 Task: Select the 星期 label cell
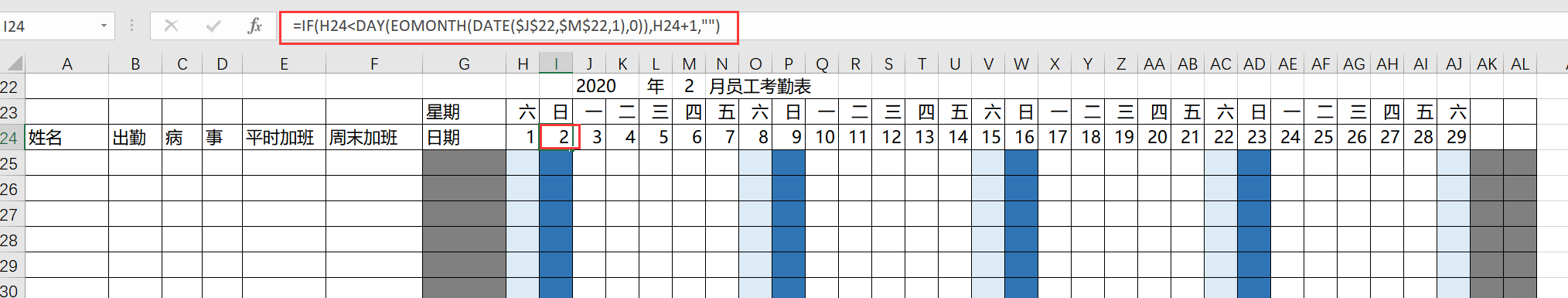pyautogui.click(x=464, y=112)
